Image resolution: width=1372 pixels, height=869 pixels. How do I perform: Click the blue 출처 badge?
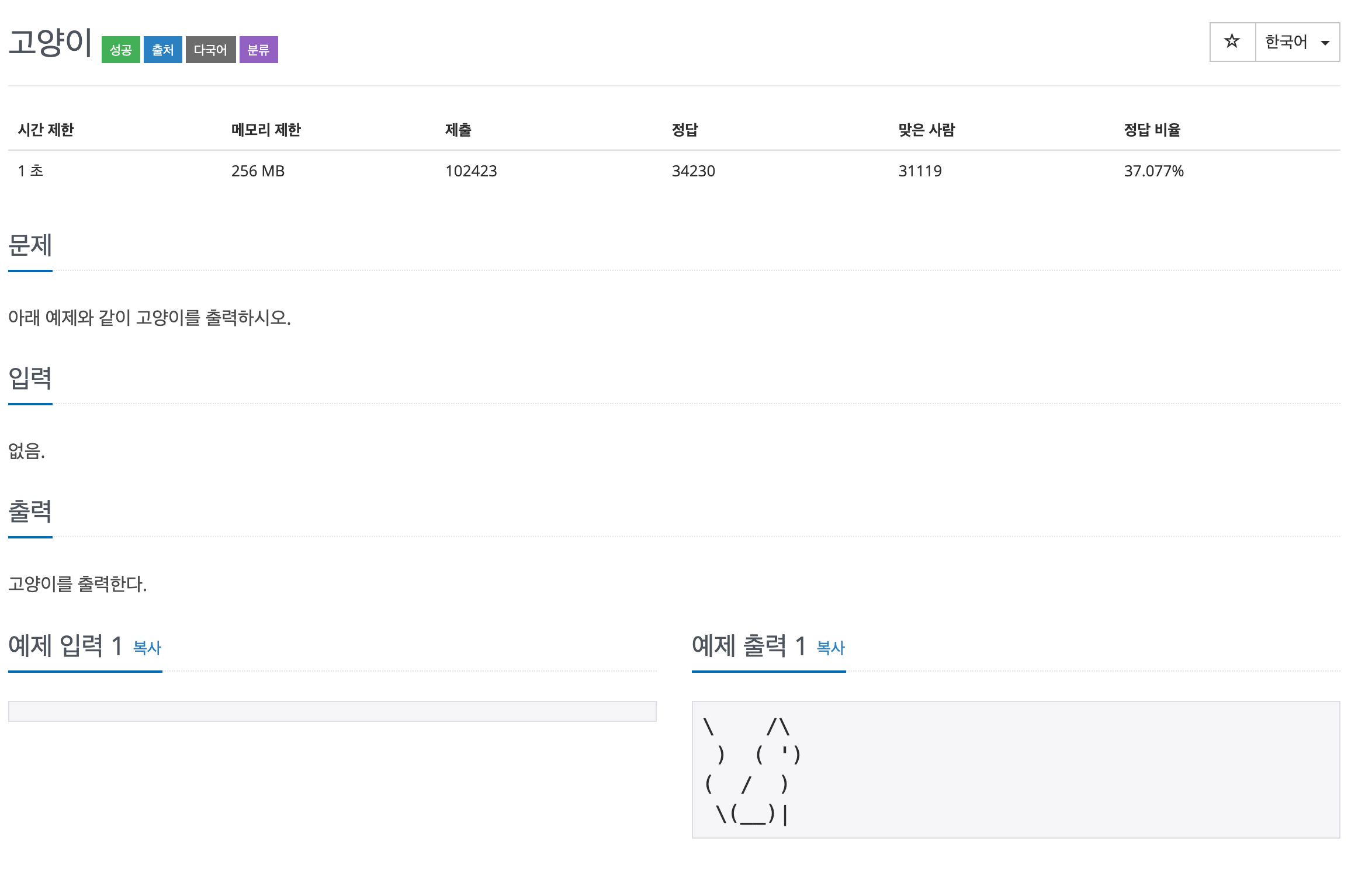162,50
